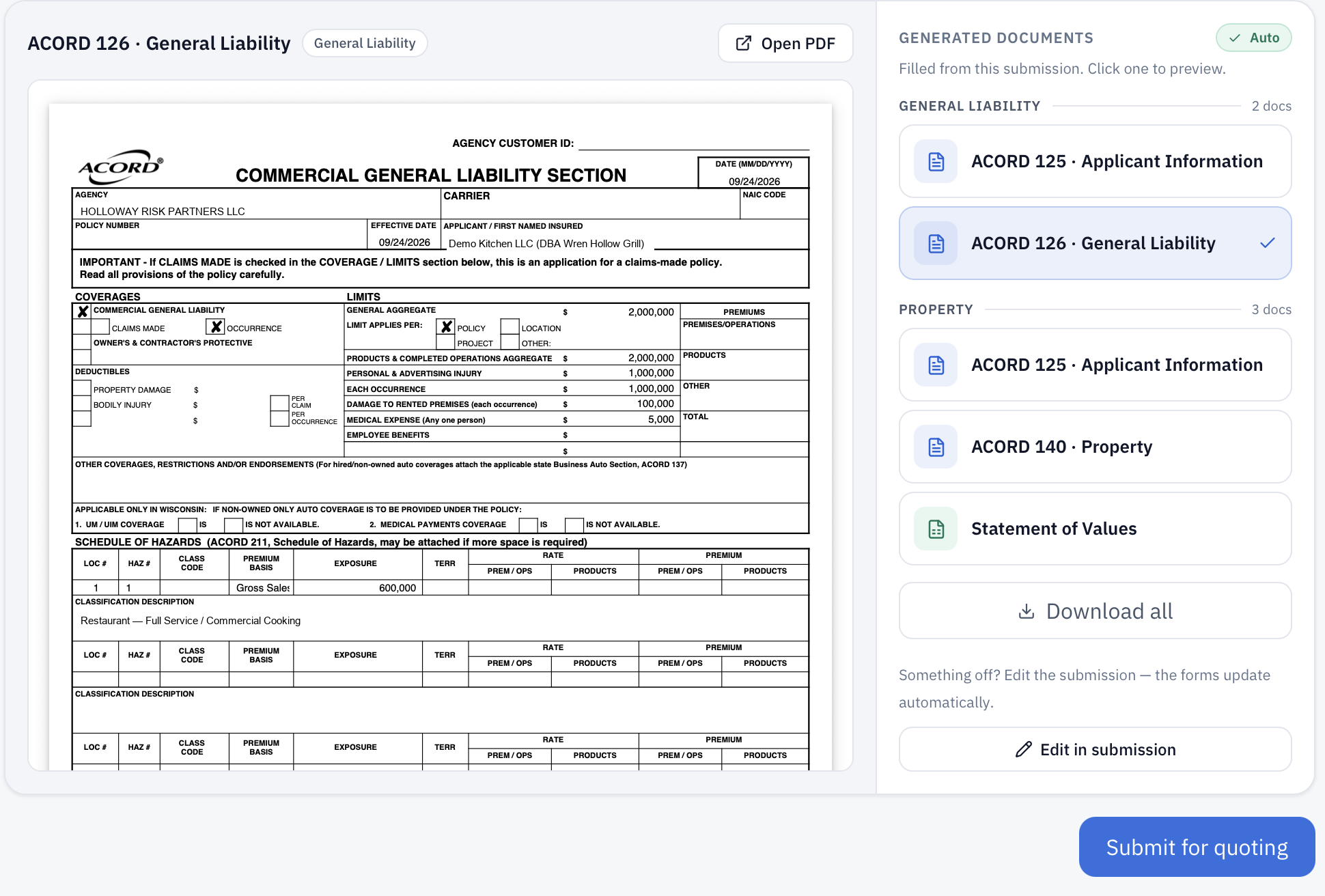
Task: Click the agency name HOLLOWAY RISK PARTNERS LLC
Action: coord(163,212)
